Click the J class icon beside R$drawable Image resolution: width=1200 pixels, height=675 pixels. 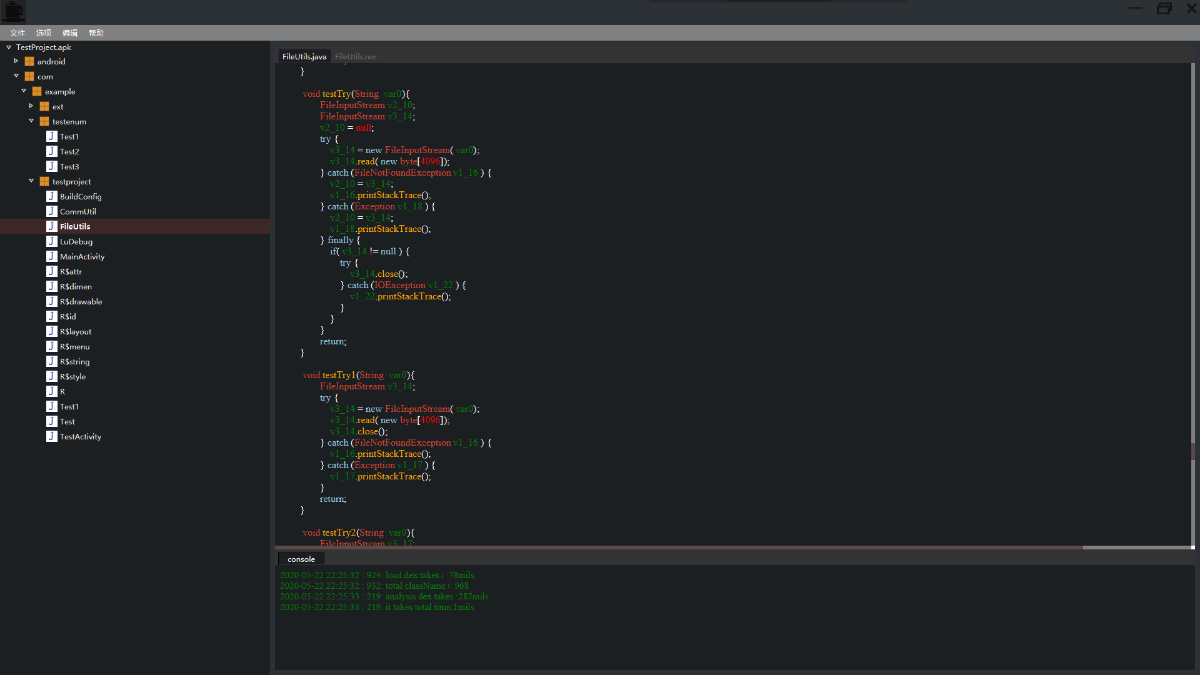click(x=51, y=301)
